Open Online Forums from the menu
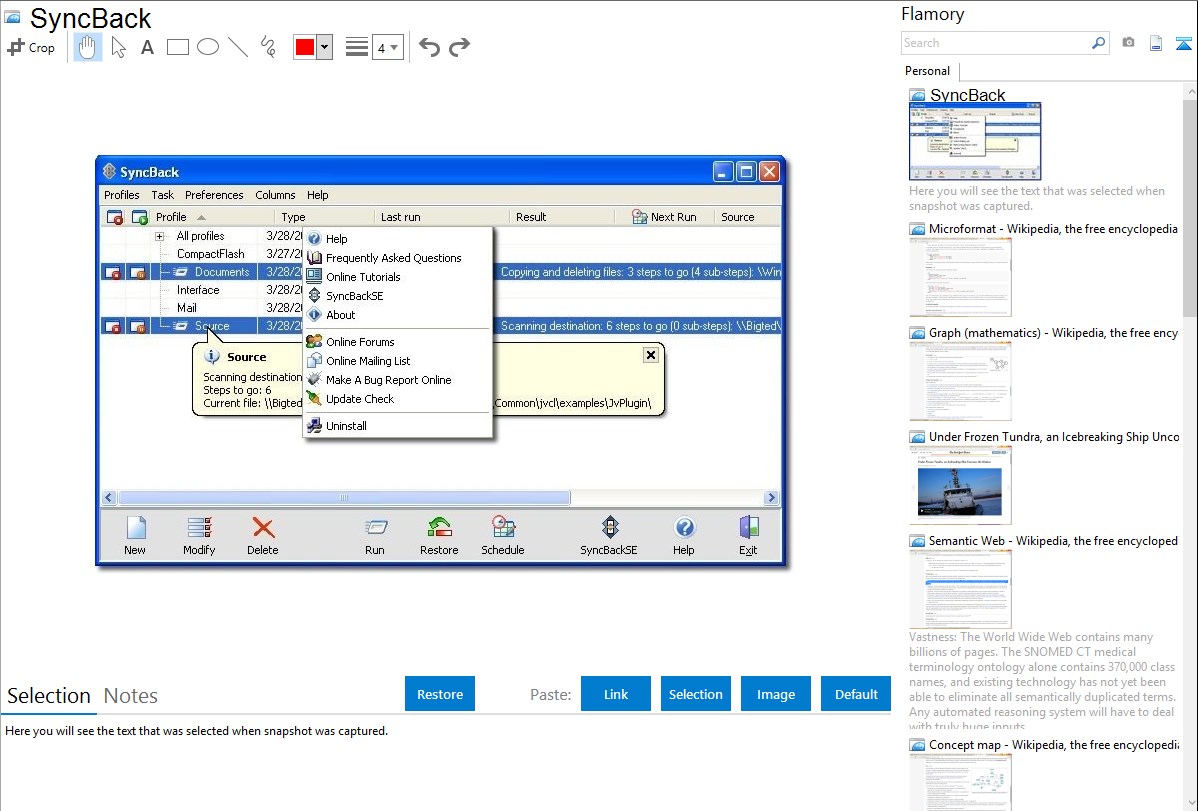Viewport: 1198px width, 811px height. 397,342
